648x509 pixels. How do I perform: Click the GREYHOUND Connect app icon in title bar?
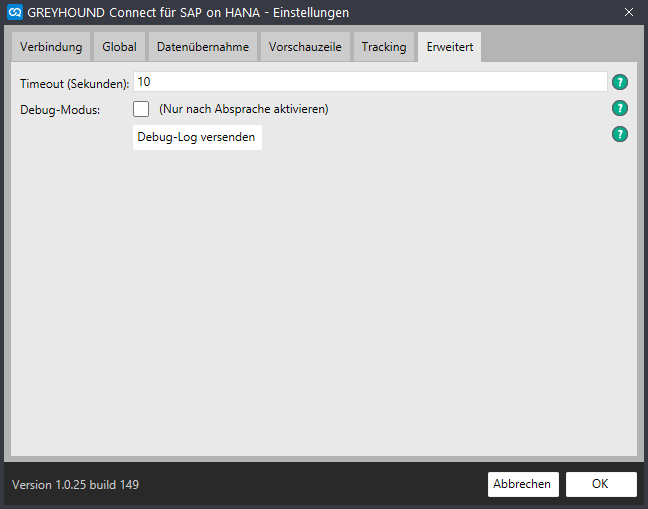pos(15,12)
